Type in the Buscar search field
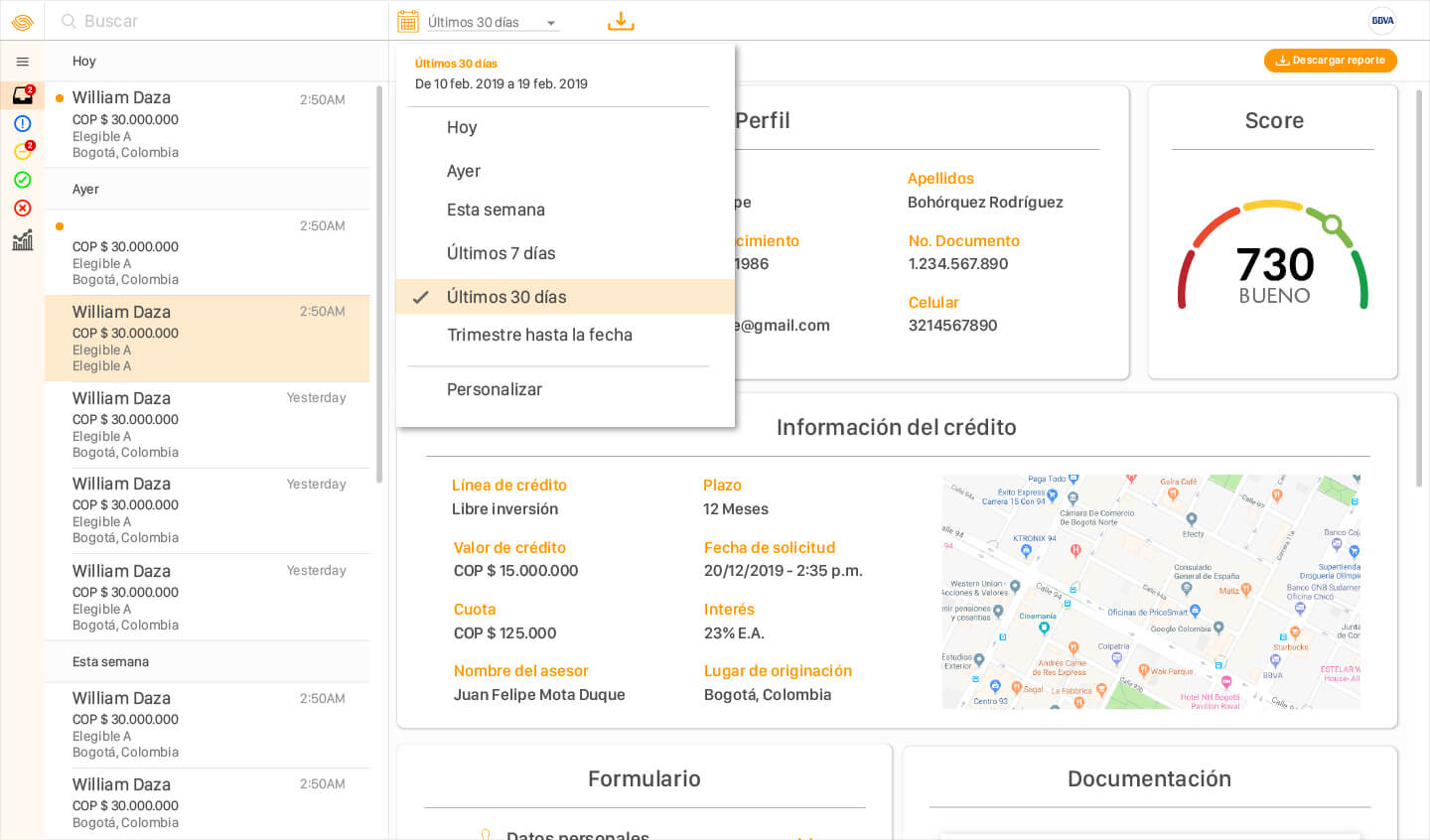Viewport: 1430px width, 840px height. pos(218,21)
